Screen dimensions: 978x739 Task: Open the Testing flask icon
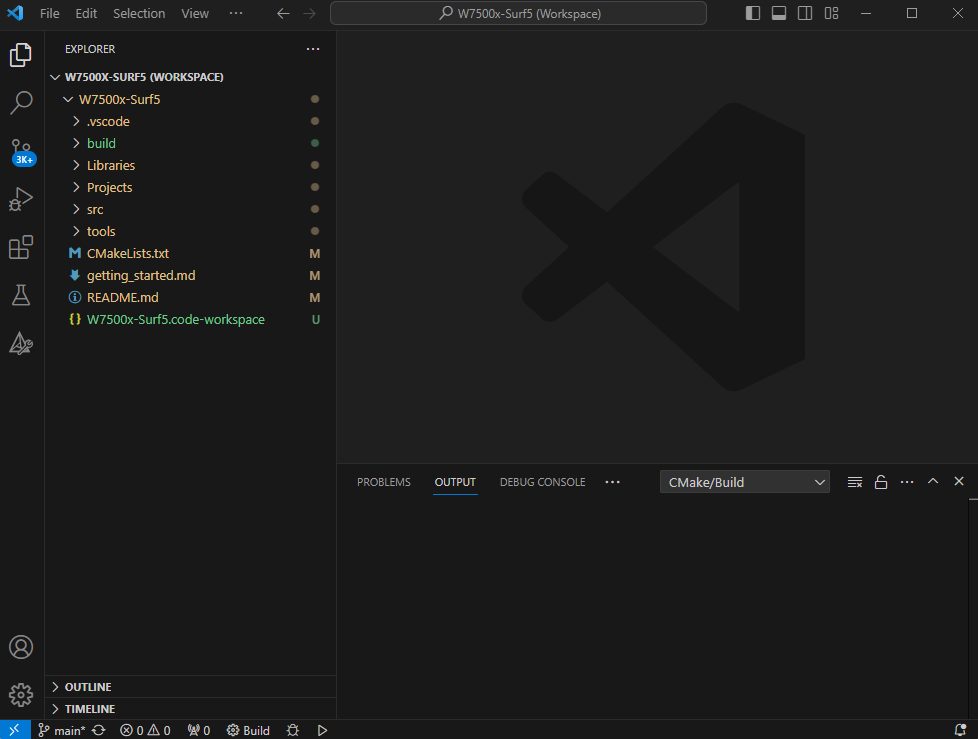[21, 295]
